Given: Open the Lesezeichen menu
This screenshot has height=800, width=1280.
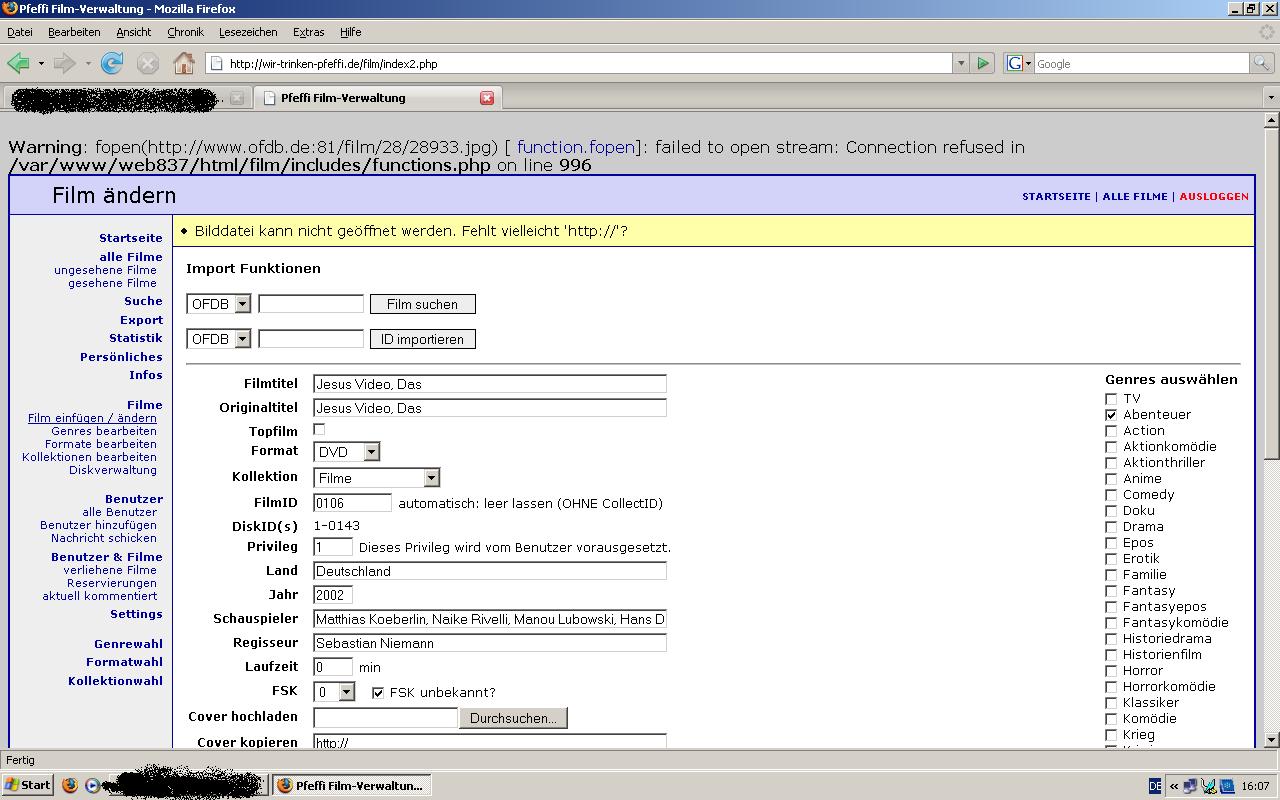Looking at the screenshot, I should click(248, 32).
